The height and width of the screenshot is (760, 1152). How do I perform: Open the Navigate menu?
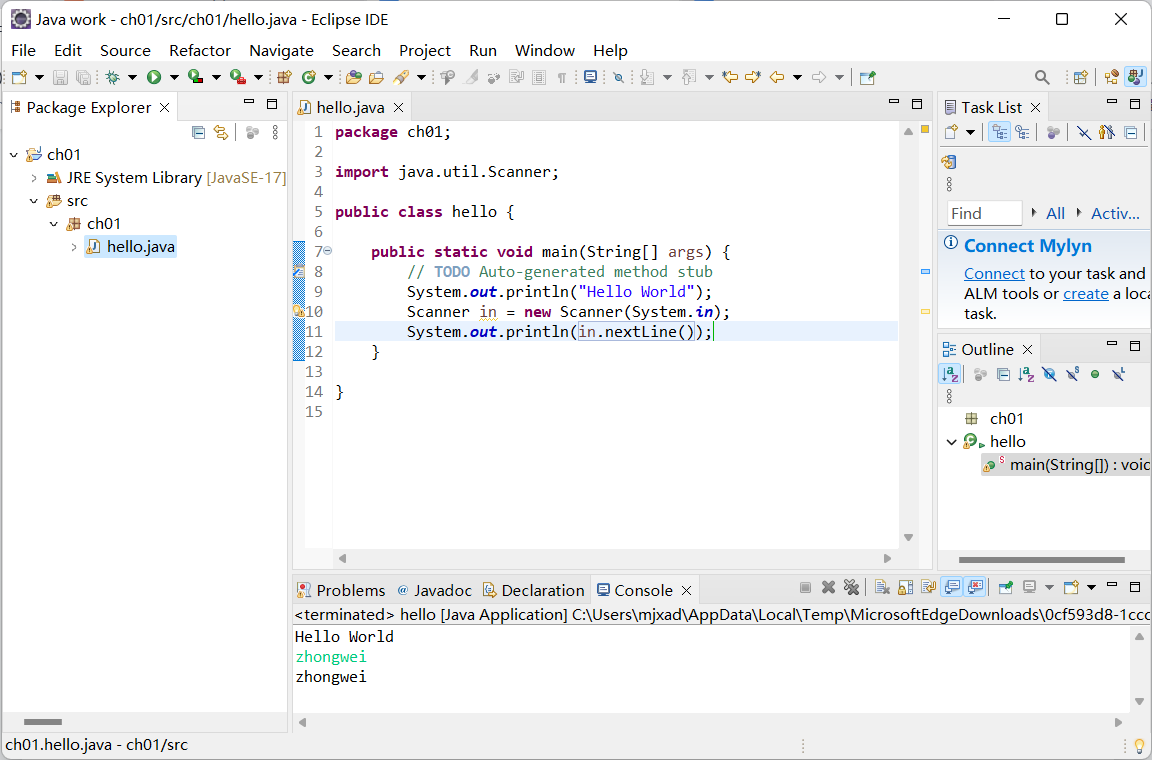(x=281, y=51)
